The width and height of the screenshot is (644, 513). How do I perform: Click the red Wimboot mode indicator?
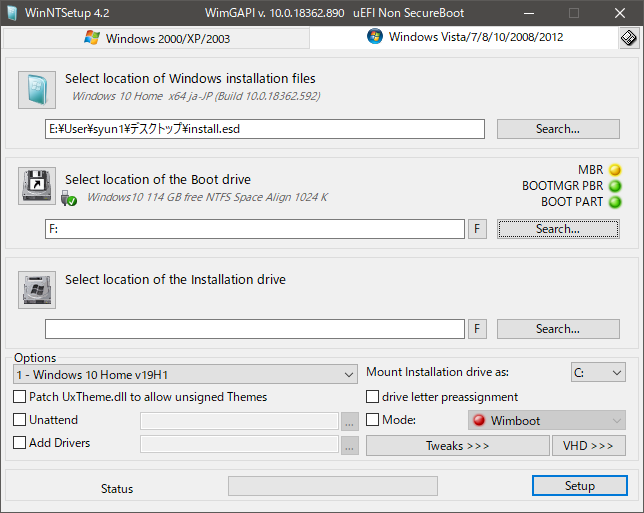click(478, 420)
